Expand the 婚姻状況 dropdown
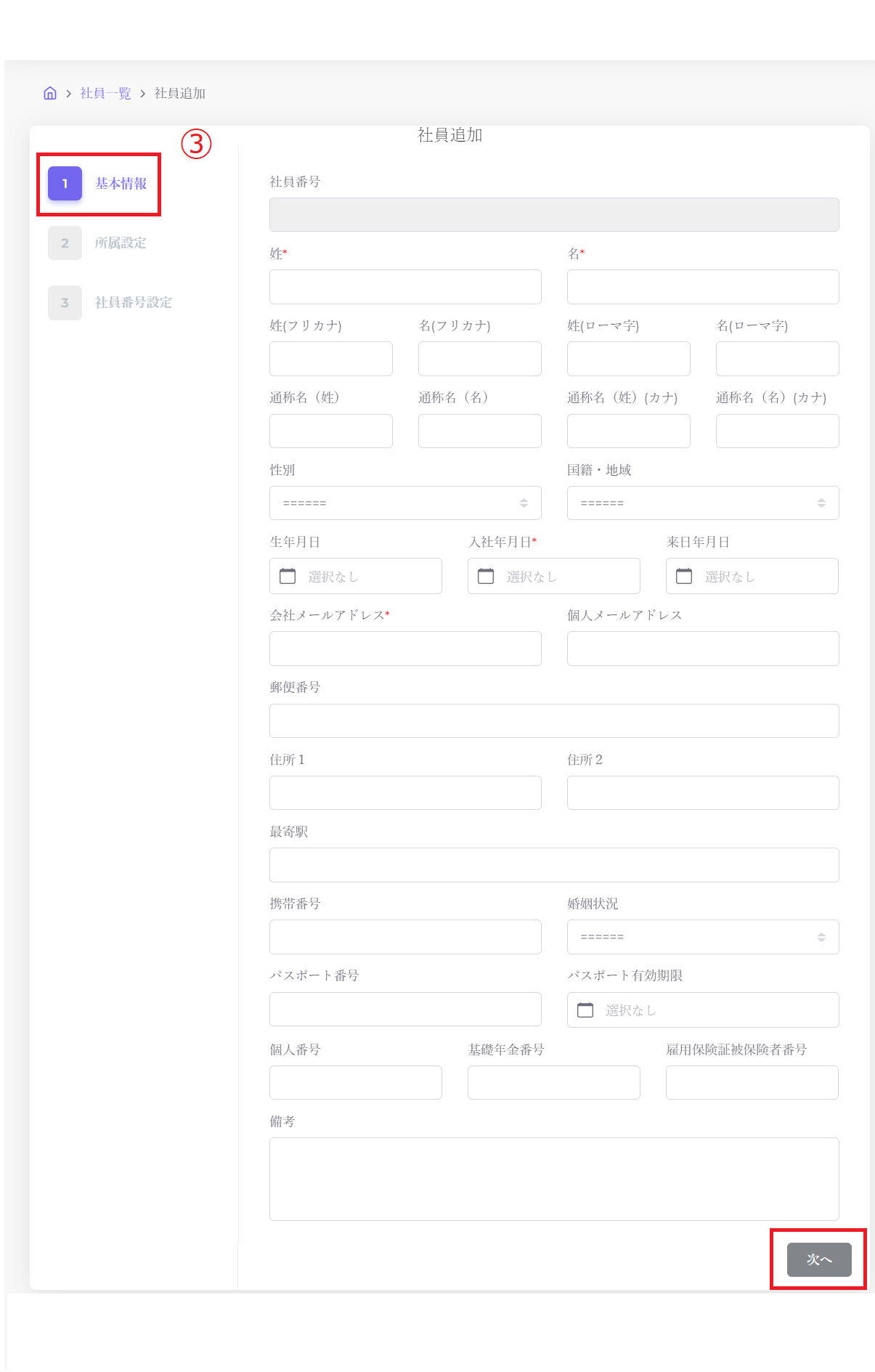Screen dimensions: 875x1372 point(702,937)
